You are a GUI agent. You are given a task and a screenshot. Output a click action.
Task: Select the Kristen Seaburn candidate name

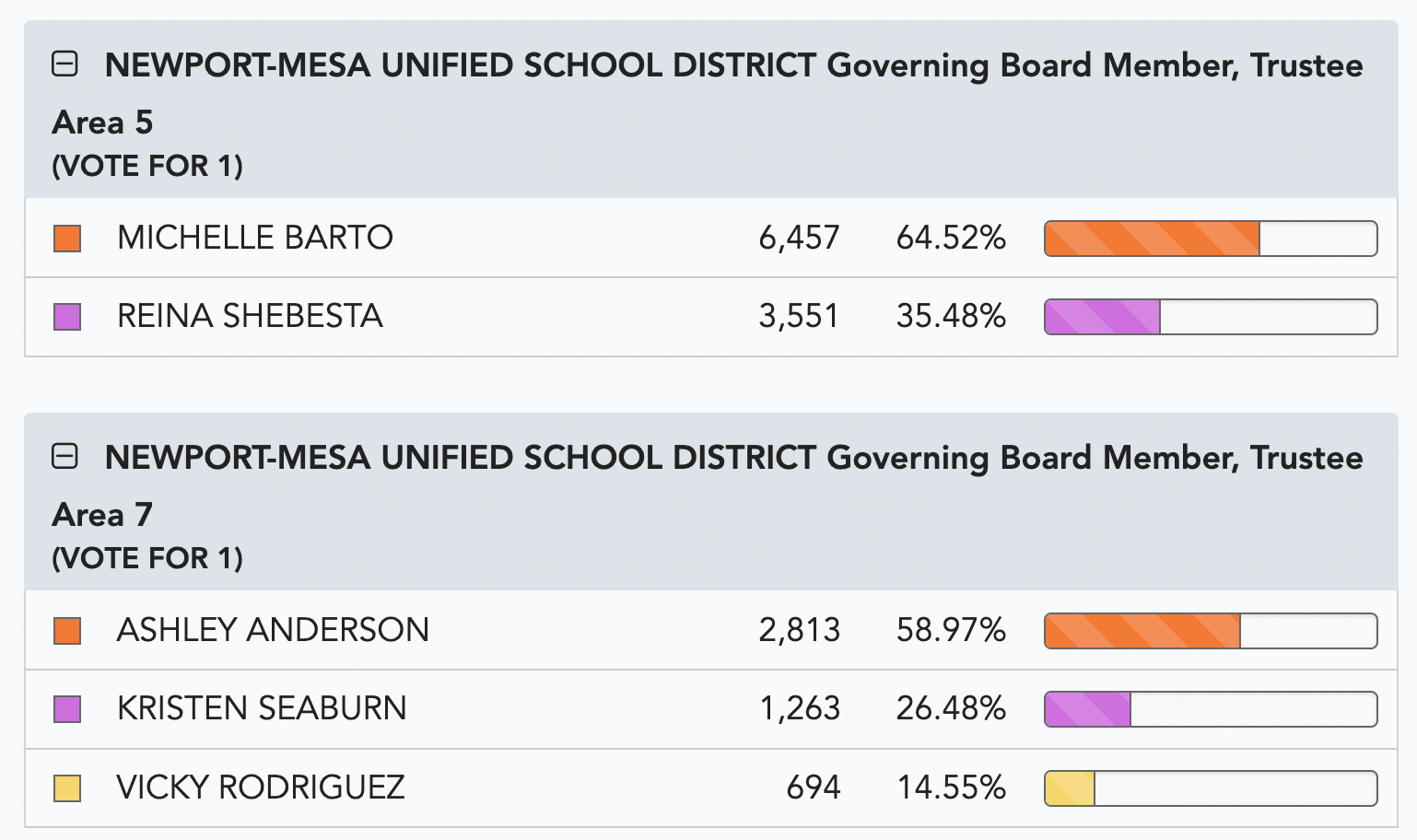(x=262, y=708)
